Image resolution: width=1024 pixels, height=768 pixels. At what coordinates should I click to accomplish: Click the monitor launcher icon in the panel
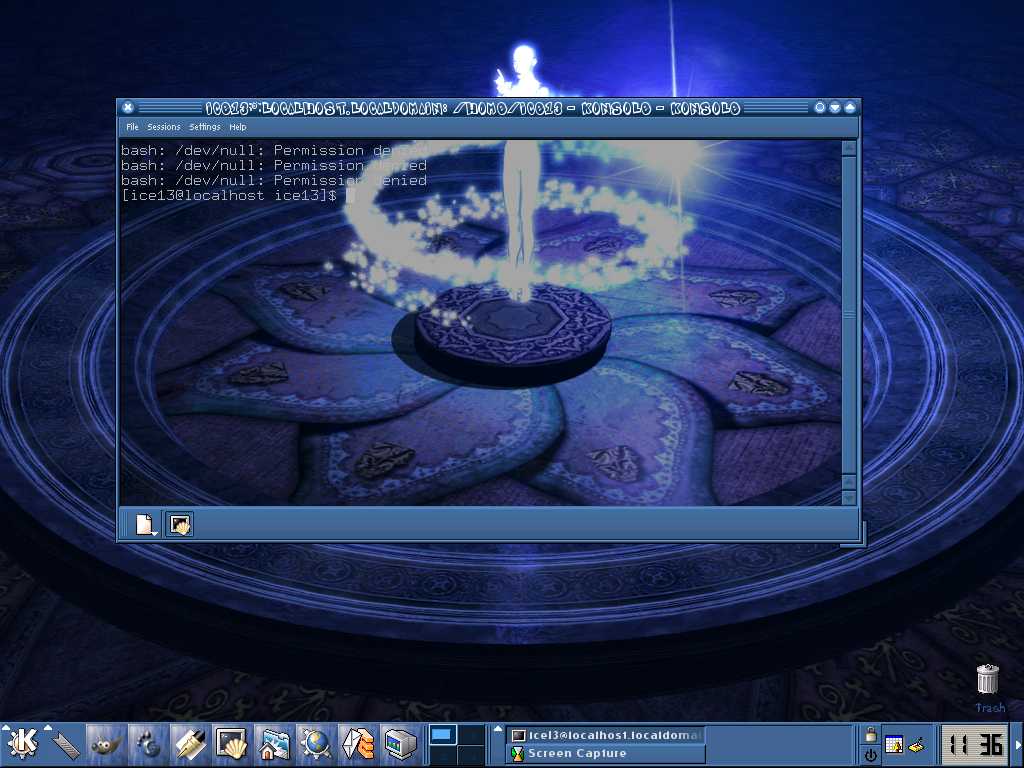coord(399,744)
